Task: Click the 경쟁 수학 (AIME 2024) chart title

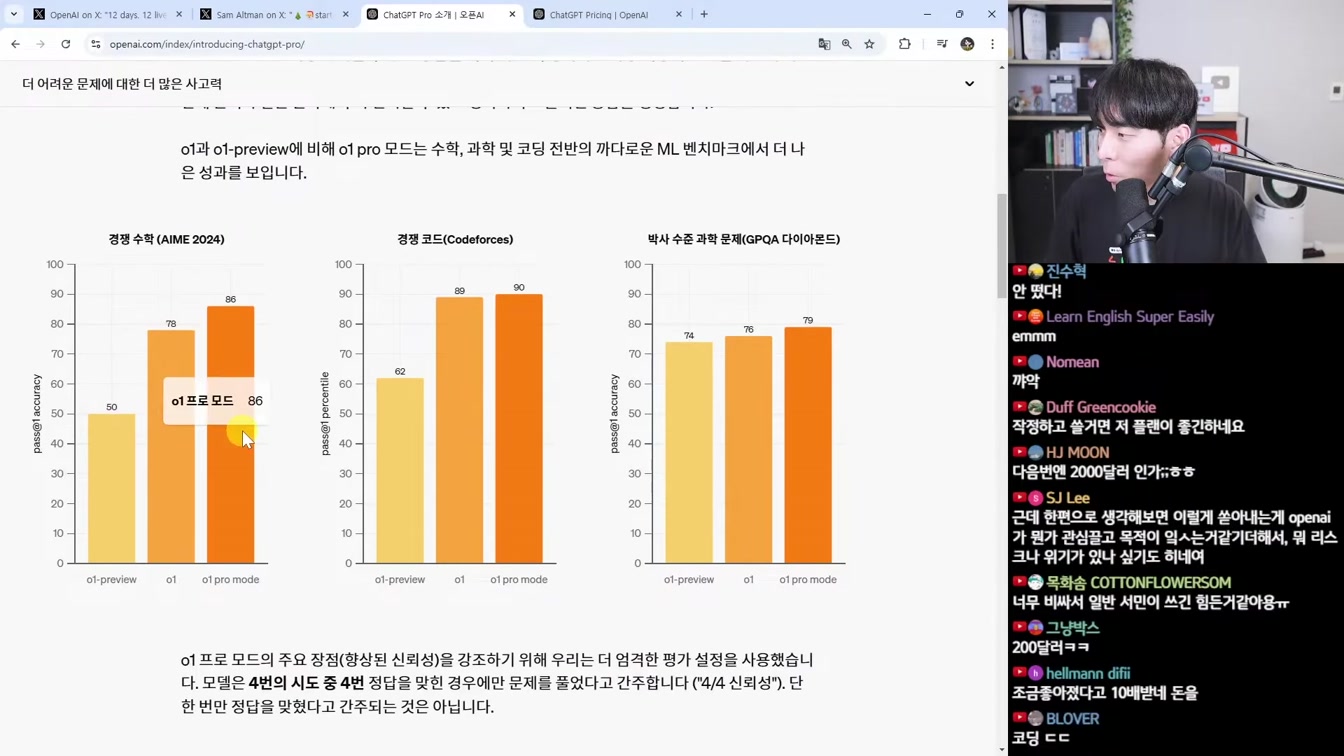Action: coord(167,240)
